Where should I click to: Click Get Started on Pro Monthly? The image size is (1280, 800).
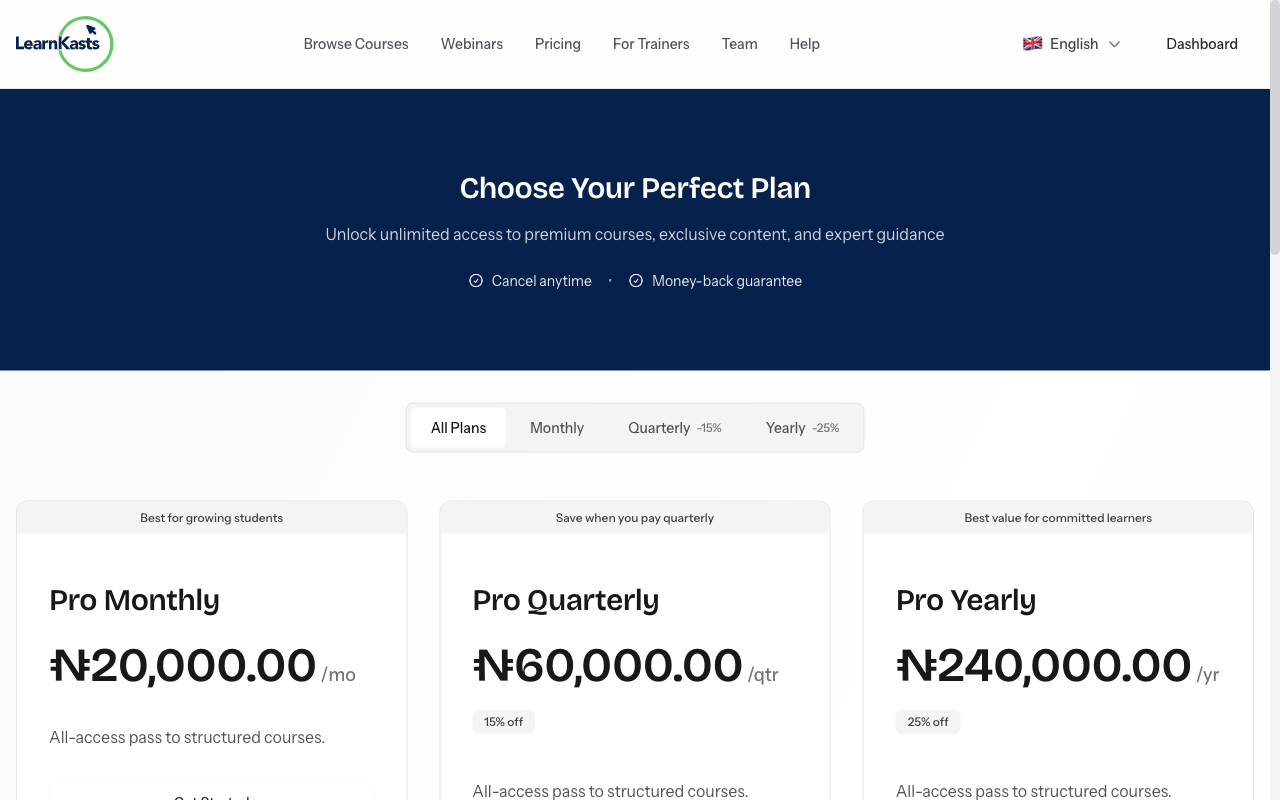point(211,795)
